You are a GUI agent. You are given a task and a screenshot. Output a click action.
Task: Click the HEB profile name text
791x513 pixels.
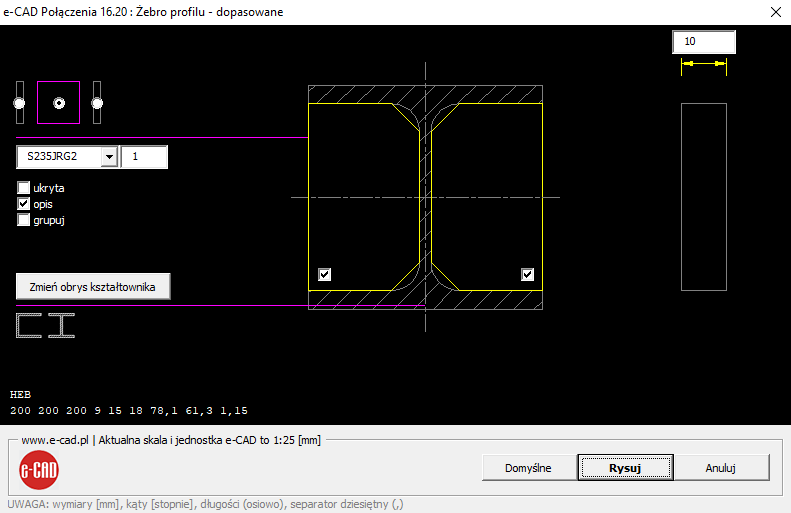20,394
